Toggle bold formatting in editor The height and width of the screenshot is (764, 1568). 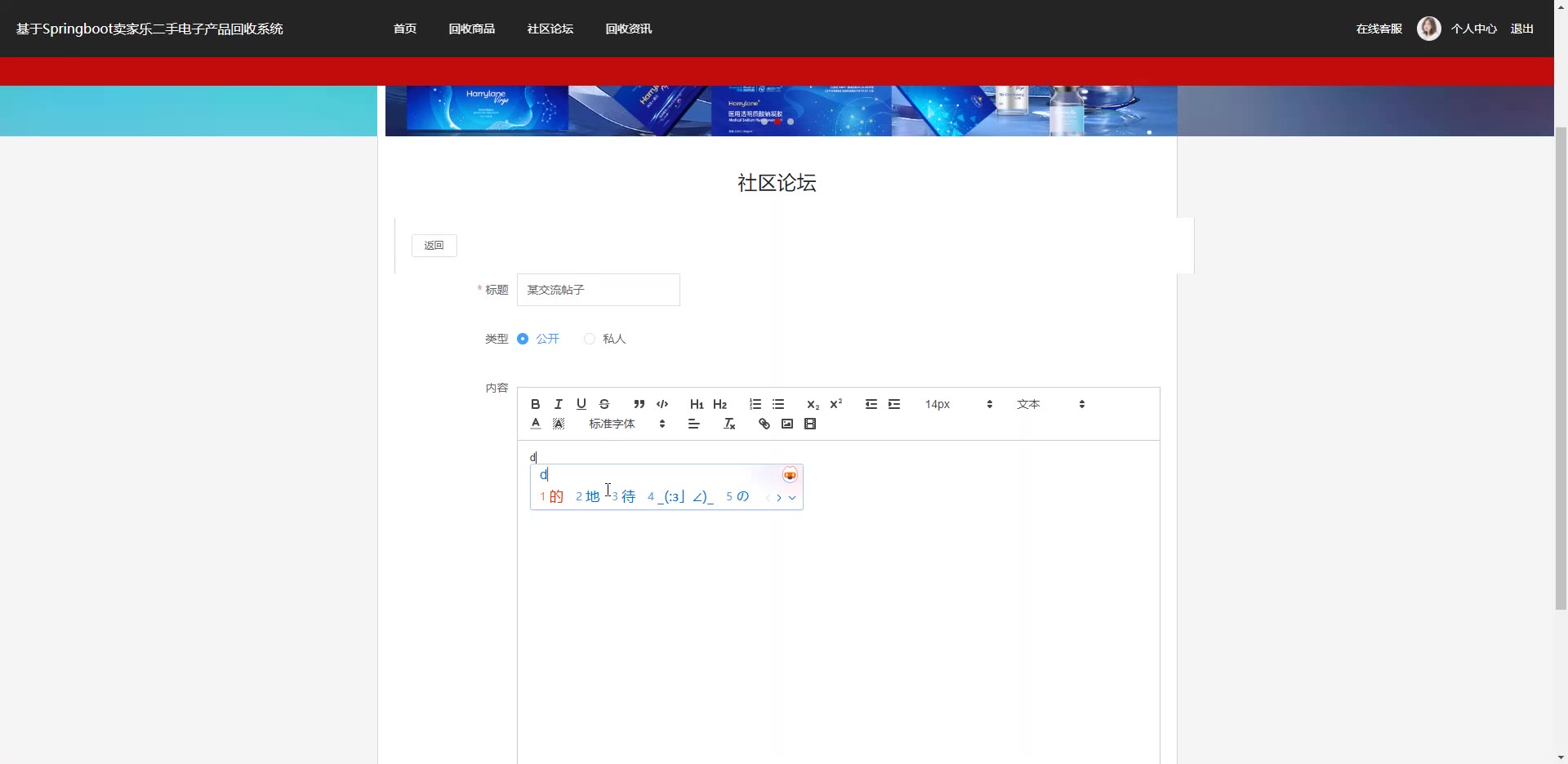click(x=535, y=404)
